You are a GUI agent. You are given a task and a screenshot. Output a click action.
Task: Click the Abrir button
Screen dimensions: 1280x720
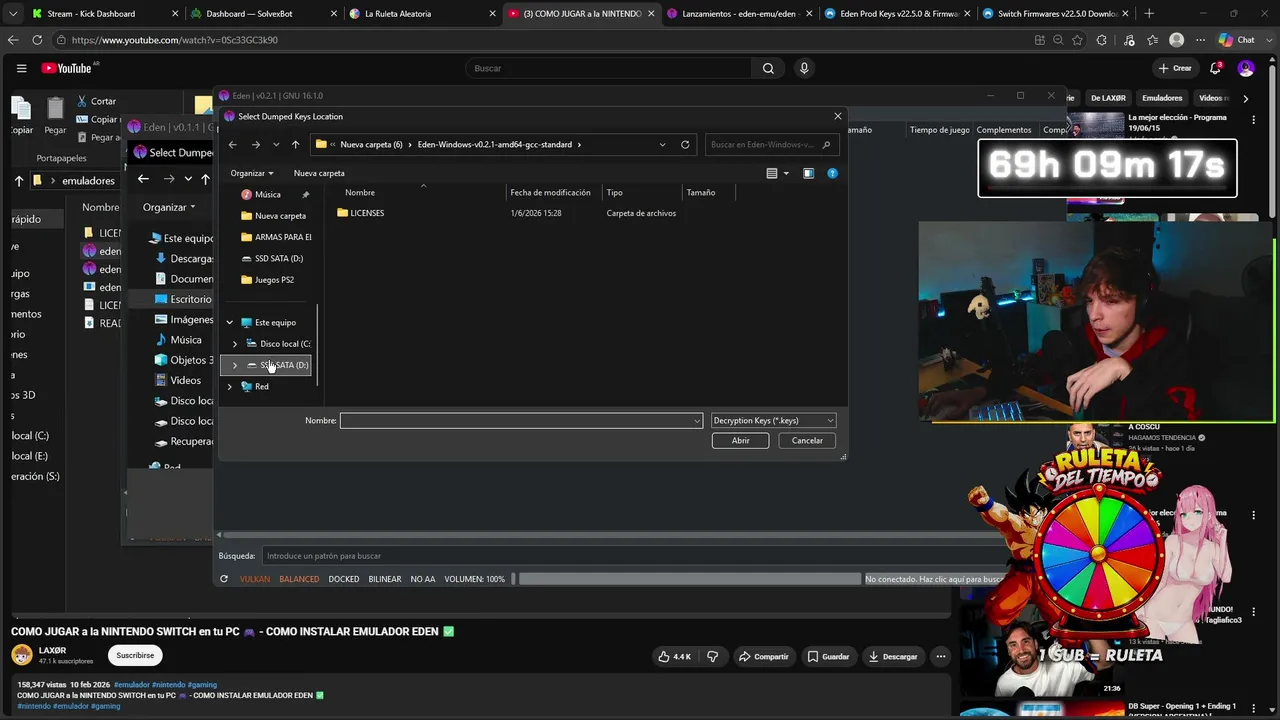(x=740, y=441)
